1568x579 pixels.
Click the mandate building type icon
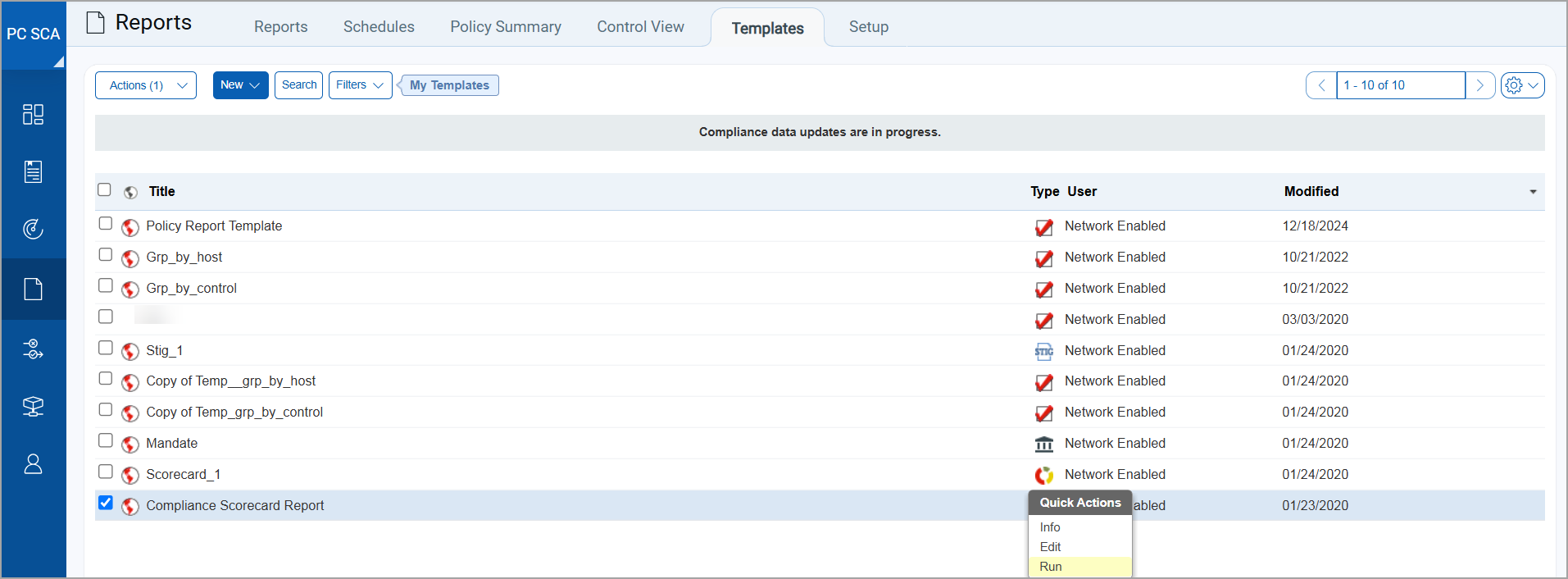[1044, 445]
